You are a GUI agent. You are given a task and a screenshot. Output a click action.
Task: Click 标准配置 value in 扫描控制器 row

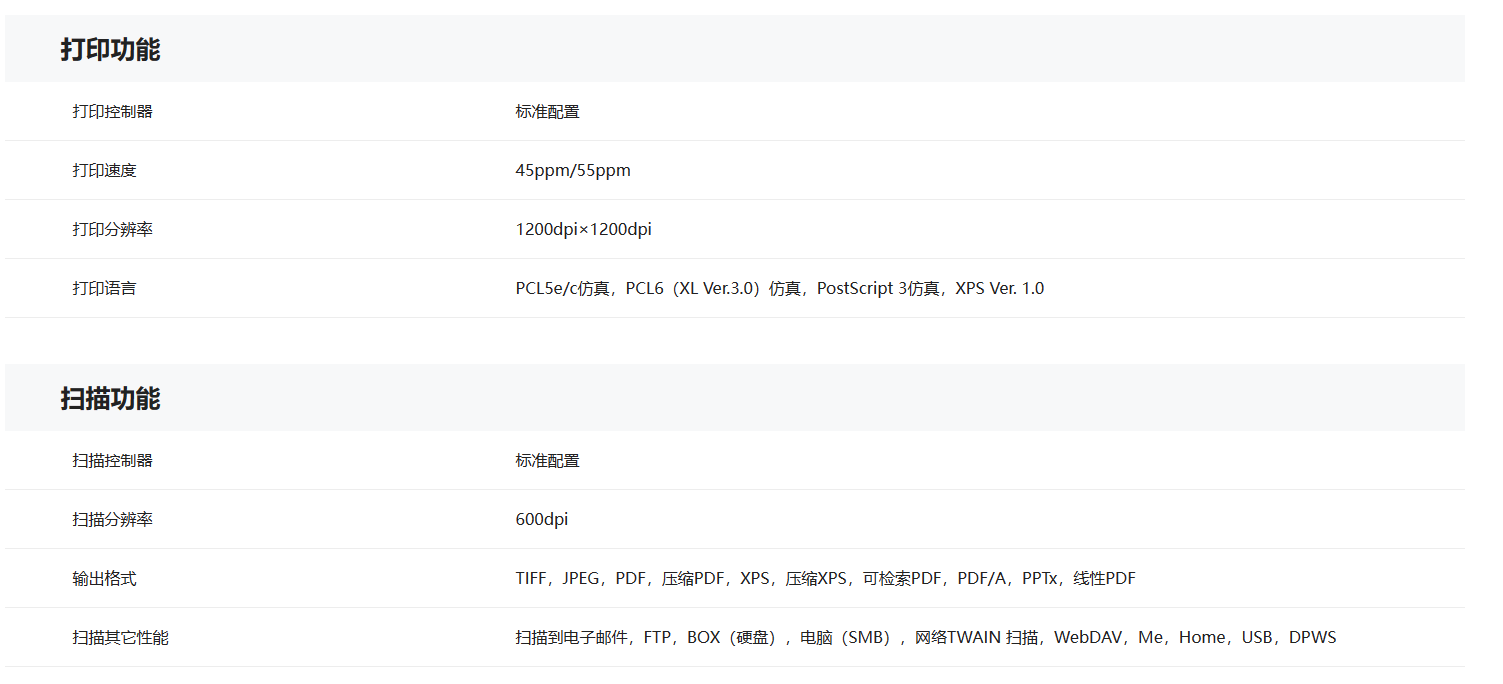(547, 461)
